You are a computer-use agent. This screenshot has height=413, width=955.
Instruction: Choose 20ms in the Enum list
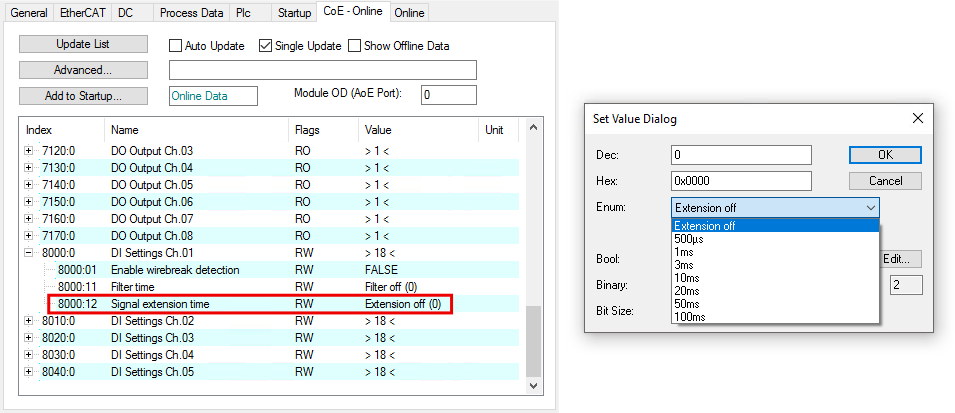[775, 291]
